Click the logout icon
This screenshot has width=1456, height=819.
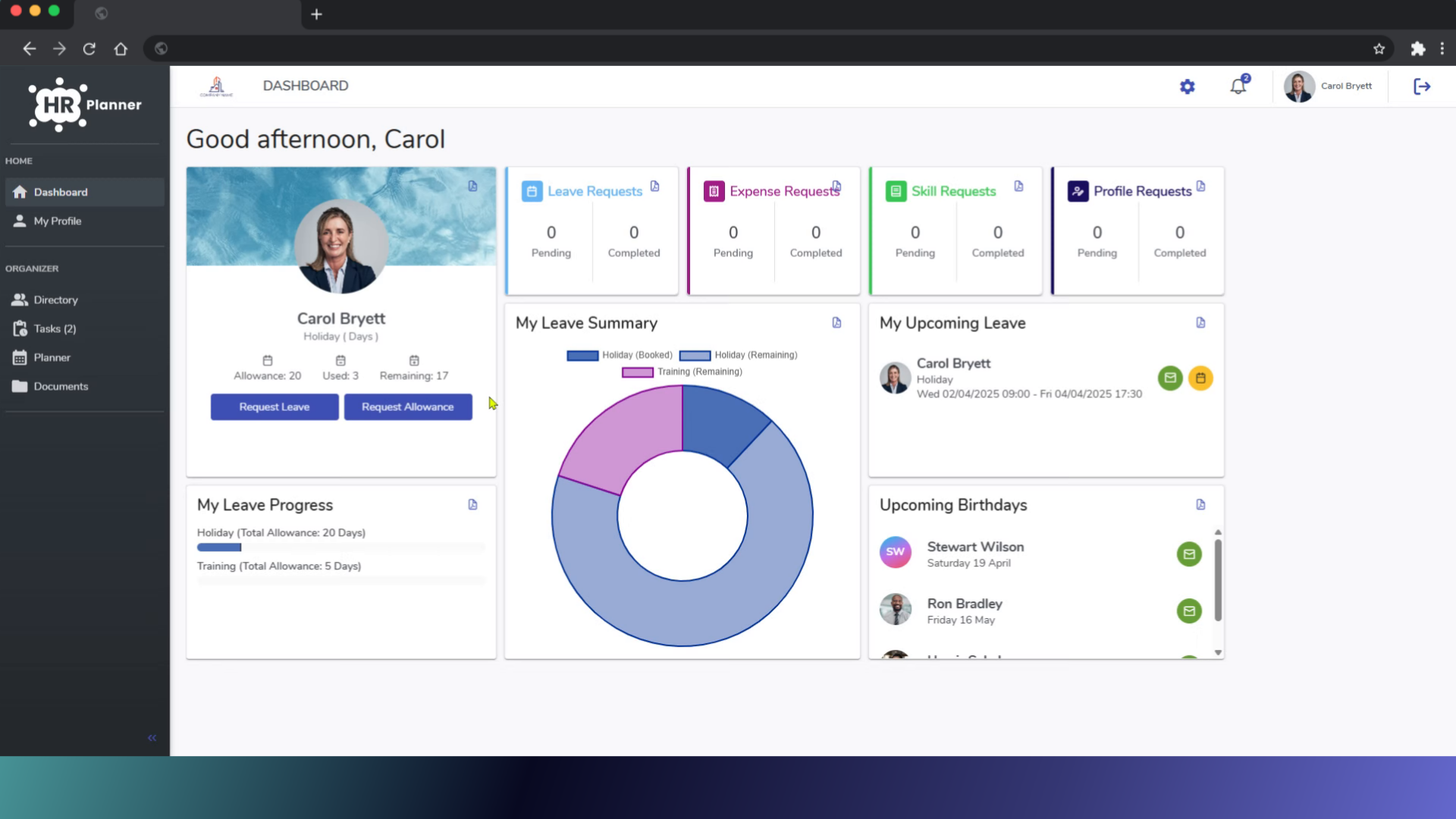[1422, 86]
